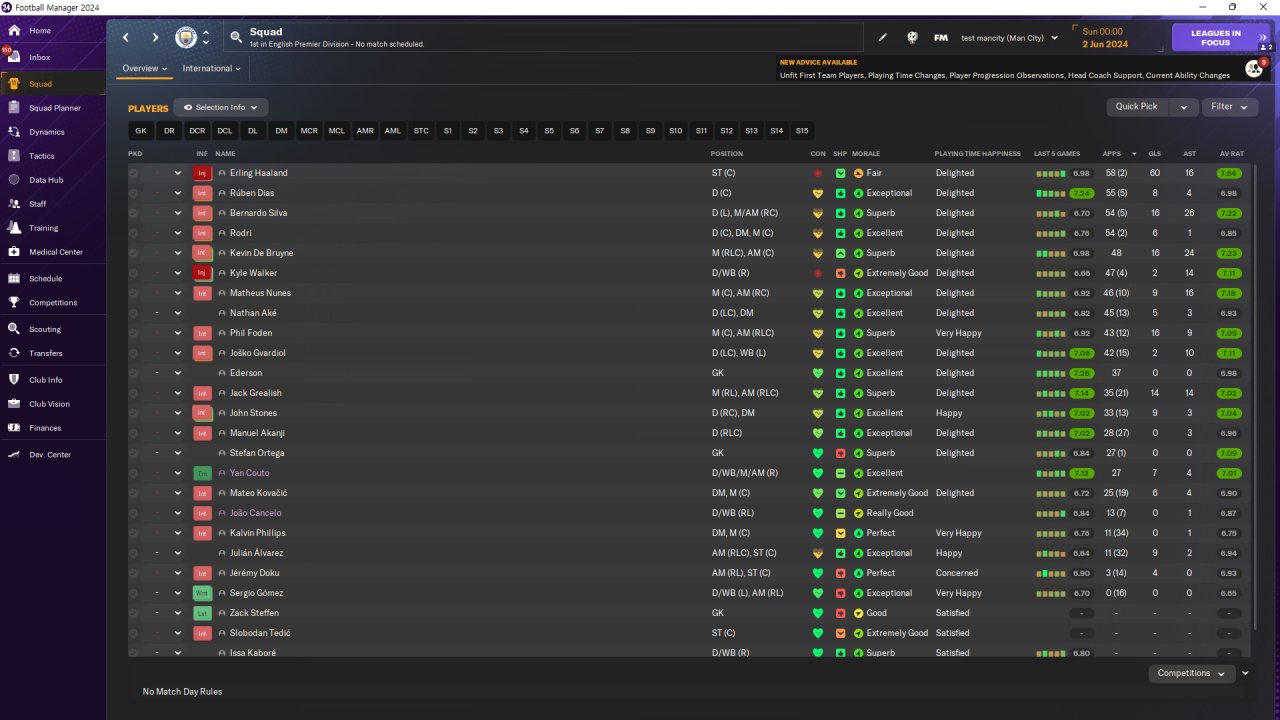Toggle the pick circle for Ederson
Viewport: 1280px width, 720px height.
[x=133, y=373]
